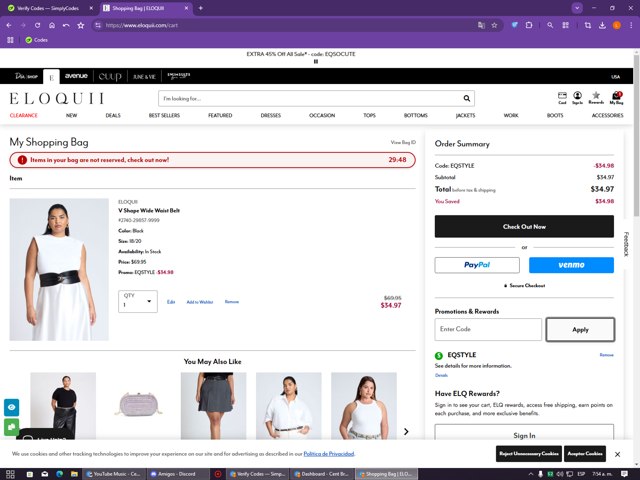Screen dimensions: 640x480
Task: Click the blue eye accessibility widget
Action: tap(11, 407)
